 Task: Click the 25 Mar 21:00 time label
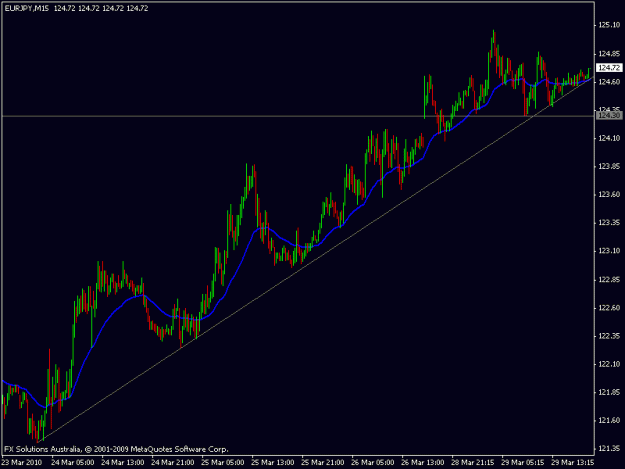point(322,463)
